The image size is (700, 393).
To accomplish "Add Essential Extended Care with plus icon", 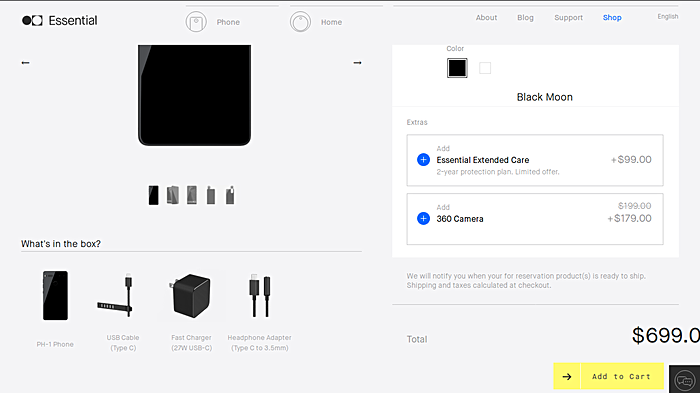I will [x=423, y=159].
